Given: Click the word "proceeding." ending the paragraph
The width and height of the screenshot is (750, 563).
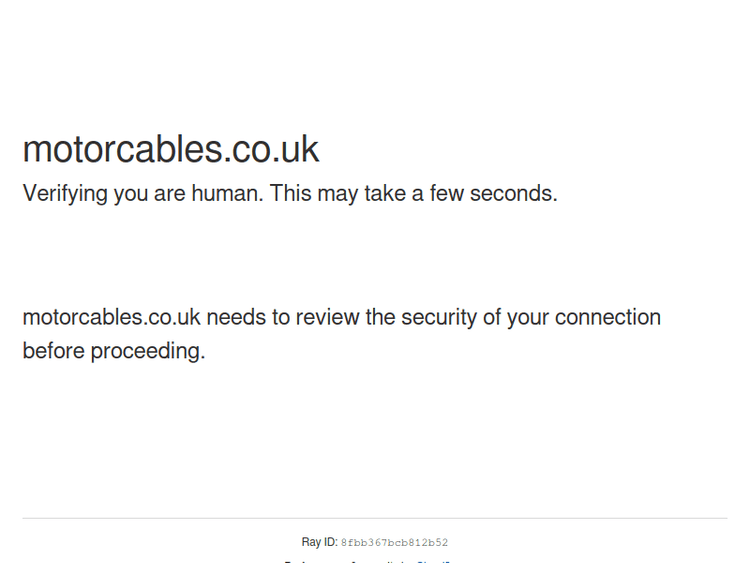Looking at the screenshot, I should click(x=148, y=352).
